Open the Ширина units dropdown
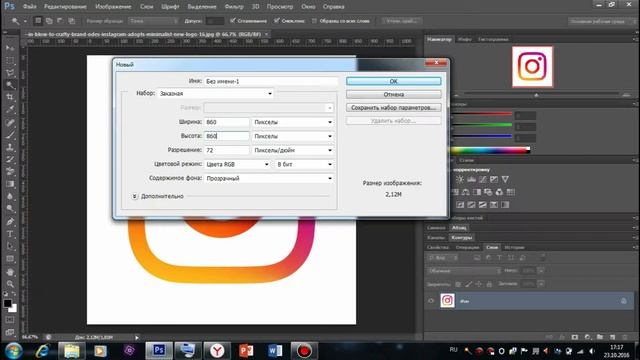 pos(293,122)
